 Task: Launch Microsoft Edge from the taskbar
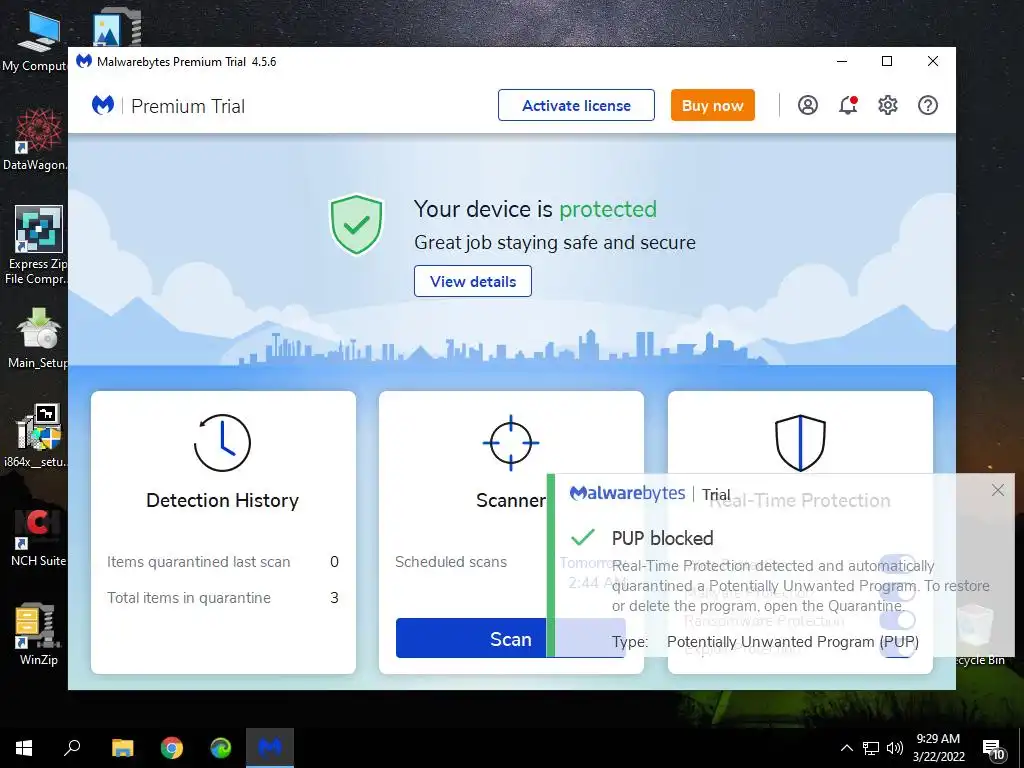pos(221,748)
